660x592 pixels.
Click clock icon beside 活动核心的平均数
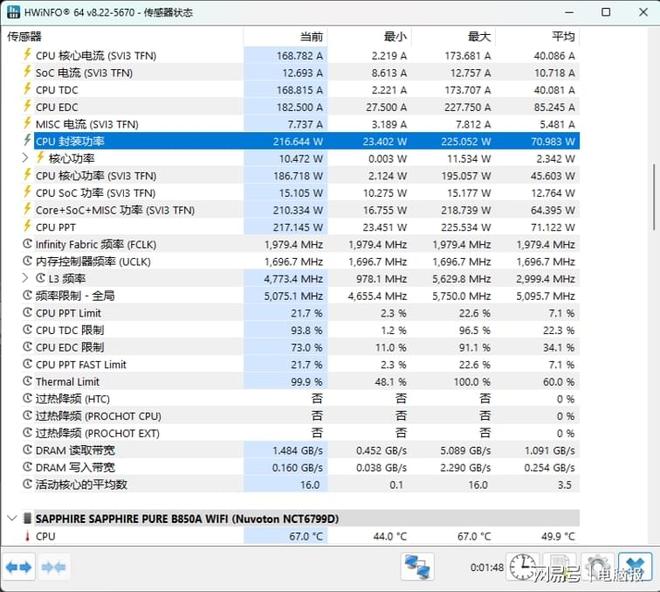tap(27, 484)
